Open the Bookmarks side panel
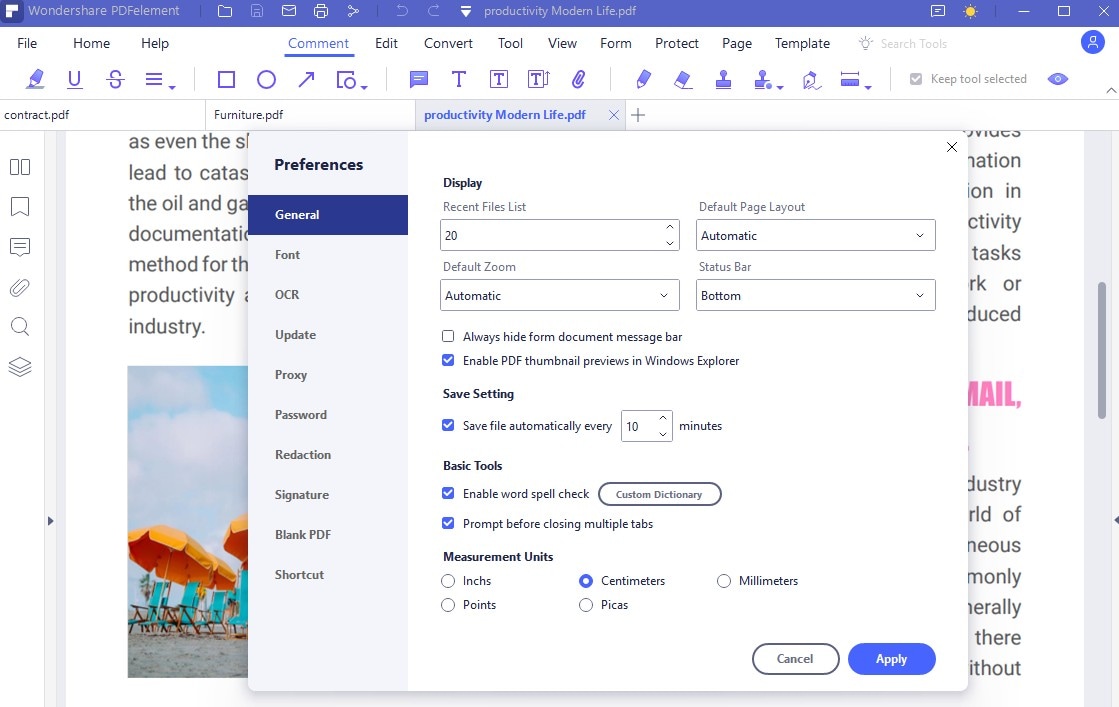 pos(20,207)
